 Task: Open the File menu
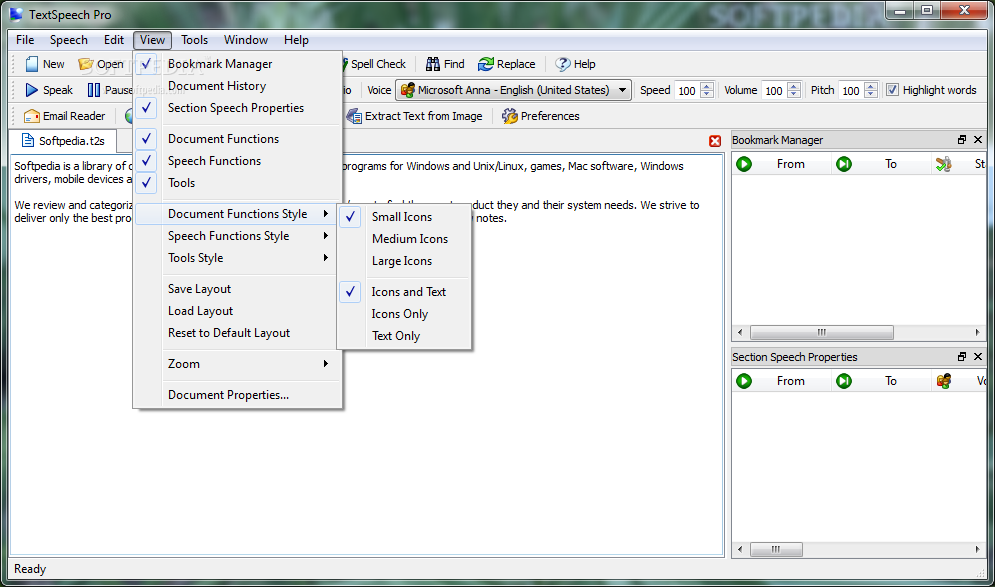(x=25, y=40)
